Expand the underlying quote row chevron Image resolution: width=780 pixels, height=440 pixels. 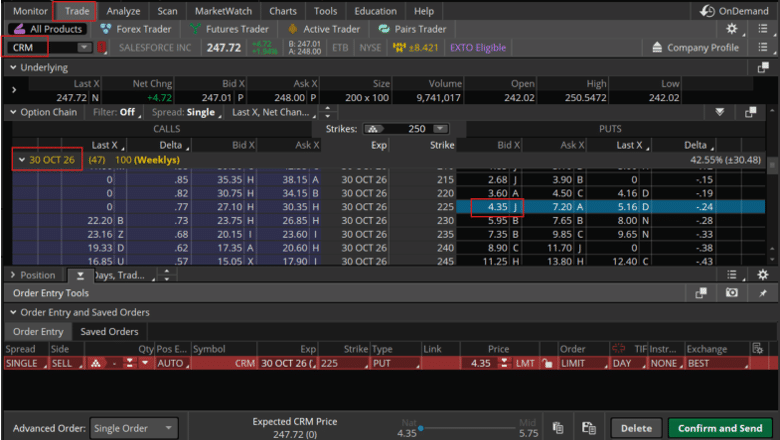14,90
